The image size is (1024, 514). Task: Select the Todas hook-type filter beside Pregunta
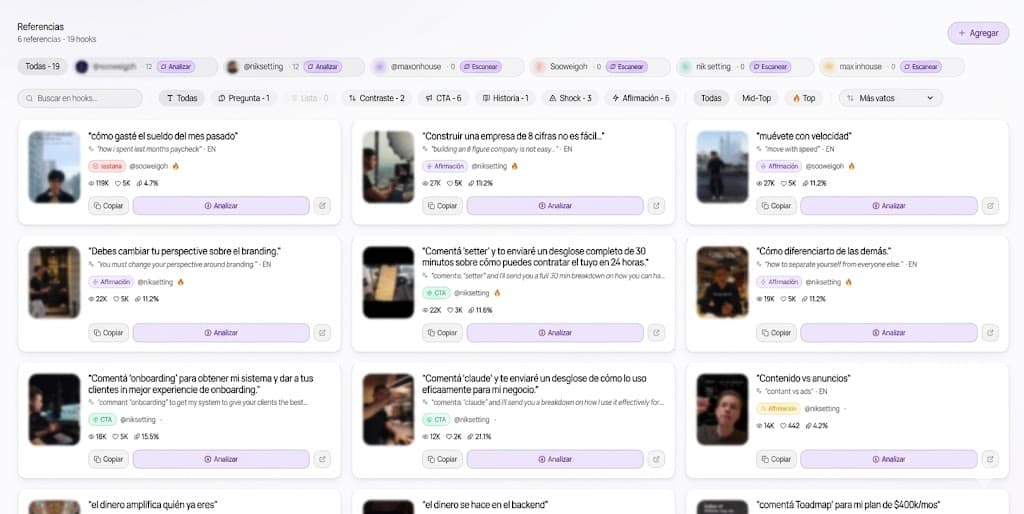(182, 99)
